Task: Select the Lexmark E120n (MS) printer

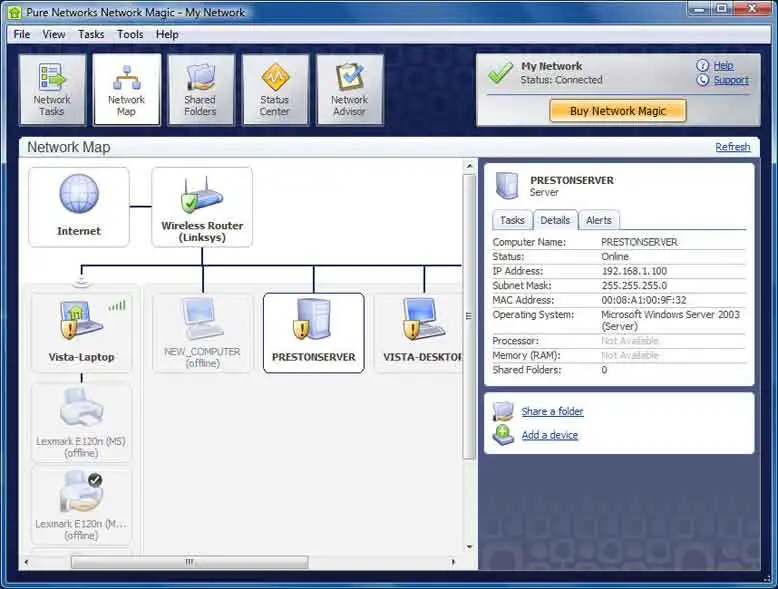Action: click(81, 422)
